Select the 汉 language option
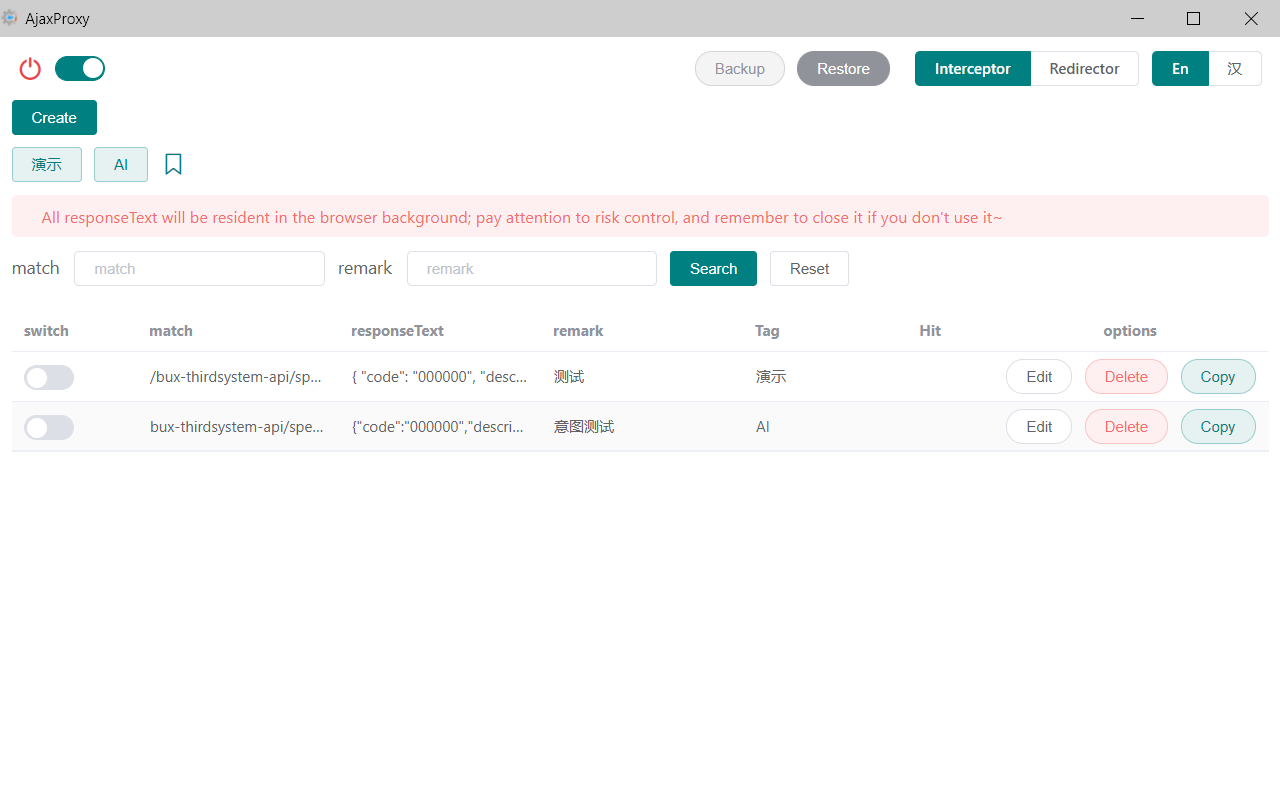This screenshot has width=1280, height=800. pos(1235,68)
